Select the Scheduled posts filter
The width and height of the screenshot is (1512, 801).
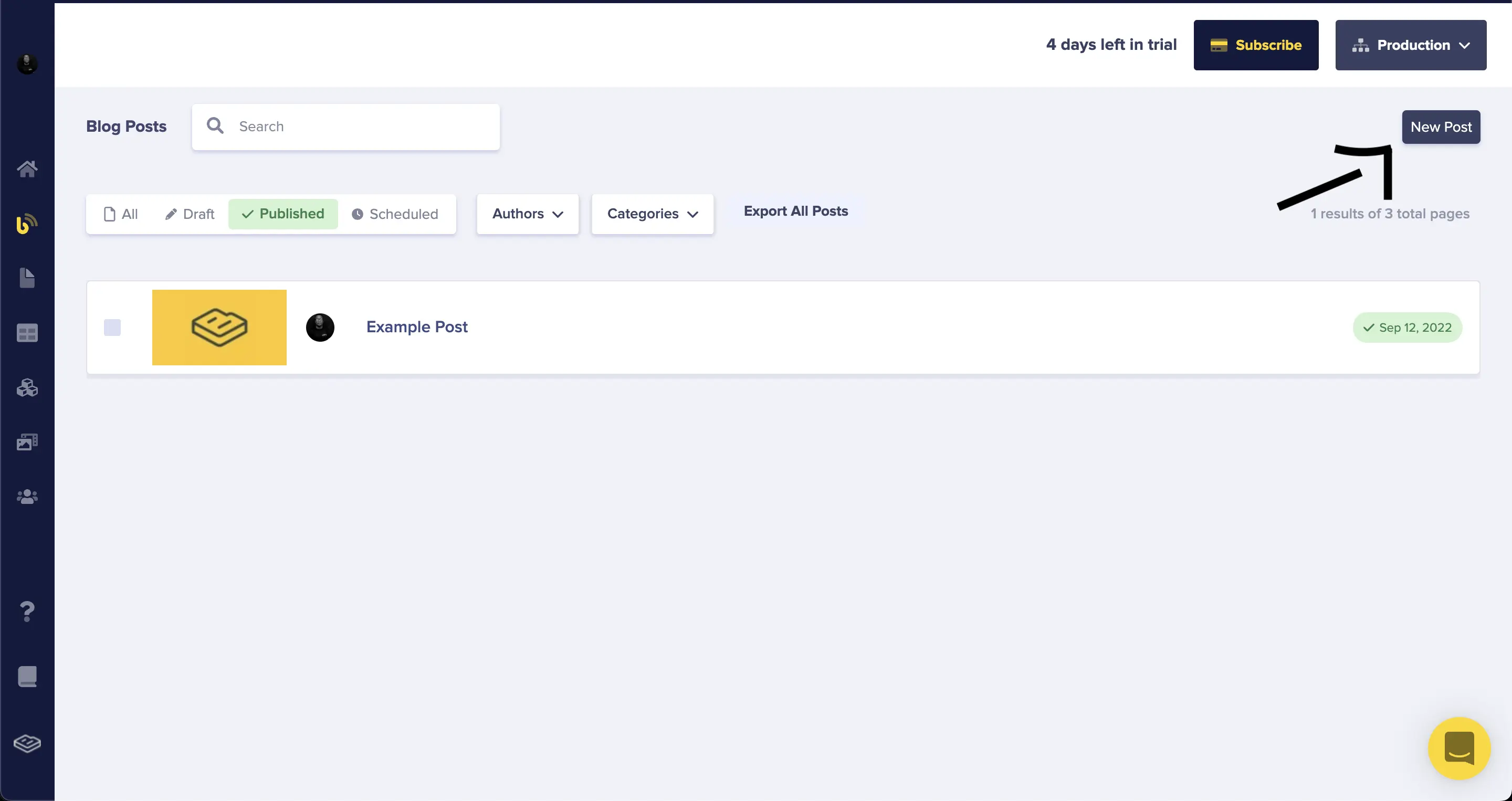[x=394, y=214]
